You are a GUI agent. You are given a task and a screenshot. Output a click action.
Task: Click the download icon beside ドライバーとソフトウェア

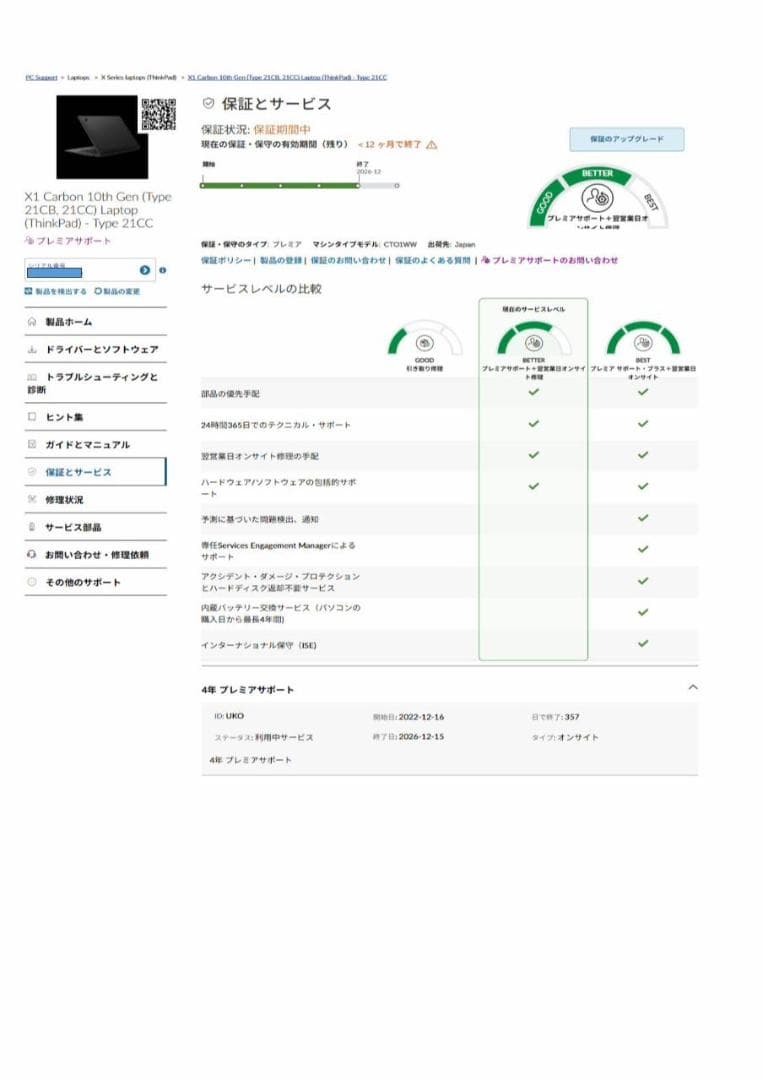tap(32, 349)
